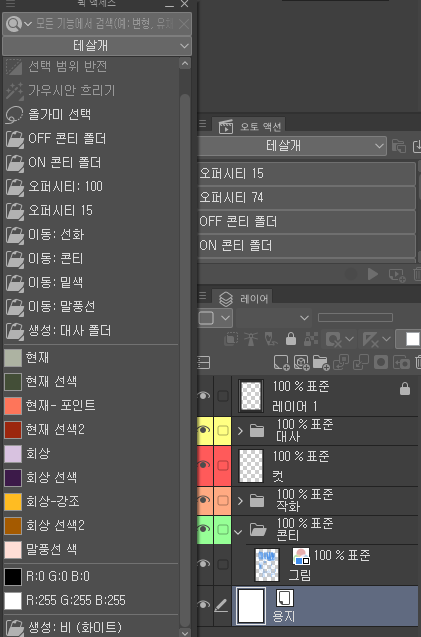Image resolution: width=421 pixels, height=637 pixels.
Task: Run 오퍼시티 74 auto action
Action: [307, 198]
